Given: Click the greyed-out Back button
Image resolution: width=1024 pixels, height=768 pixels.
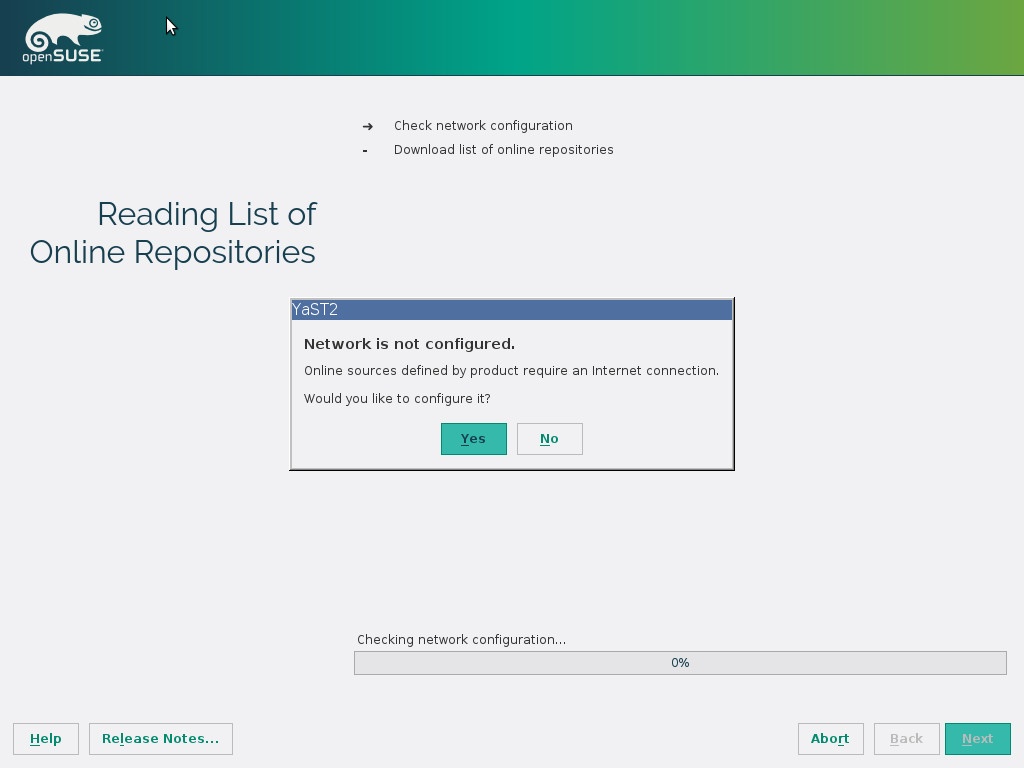Looking at the screenshot, I should [906, 739].
